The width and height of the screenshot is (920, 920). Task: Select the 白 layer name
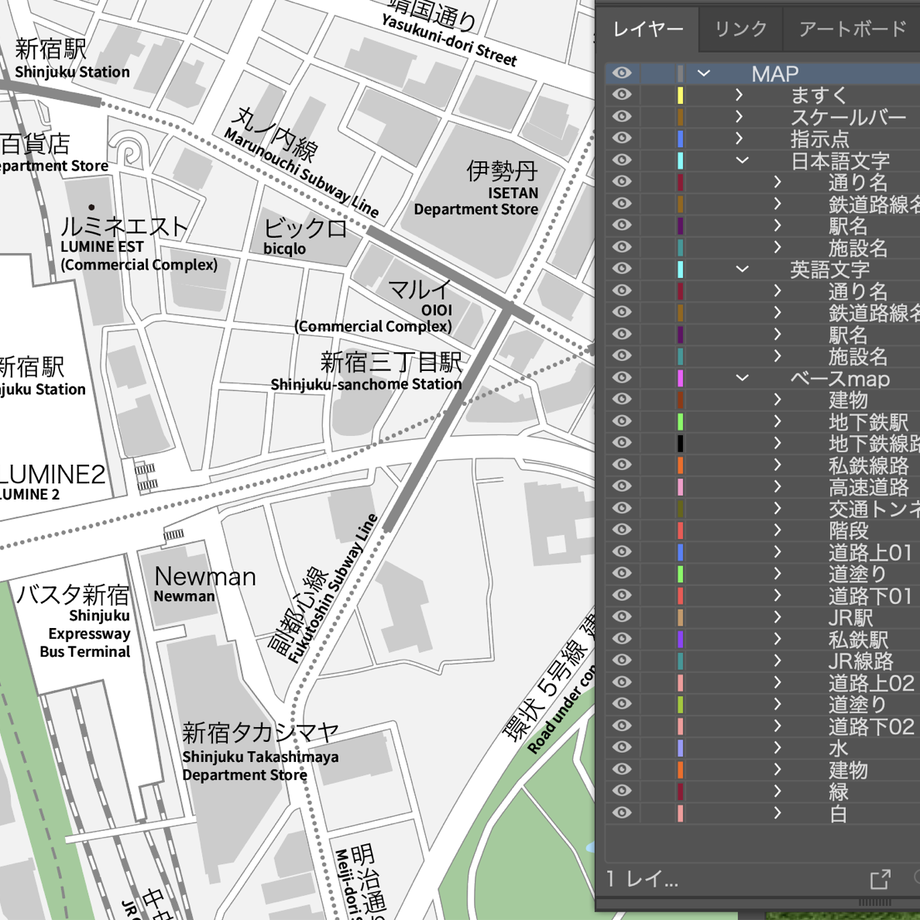838,813
